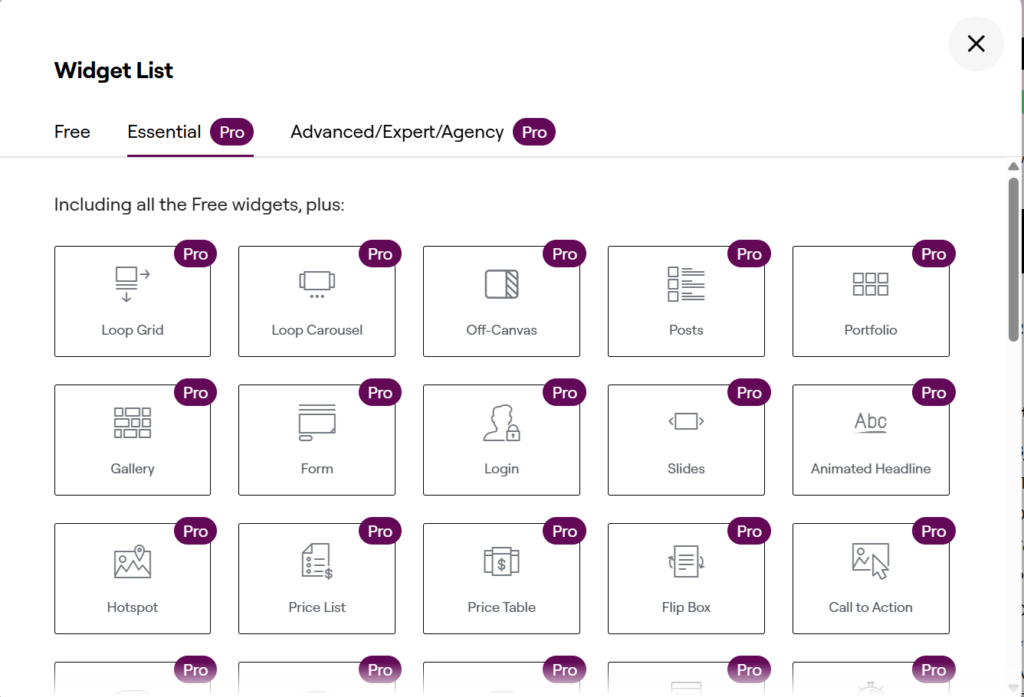1024x697 pixels.
Task: Click the Login widget icon
Action: [x=501, y=422]
